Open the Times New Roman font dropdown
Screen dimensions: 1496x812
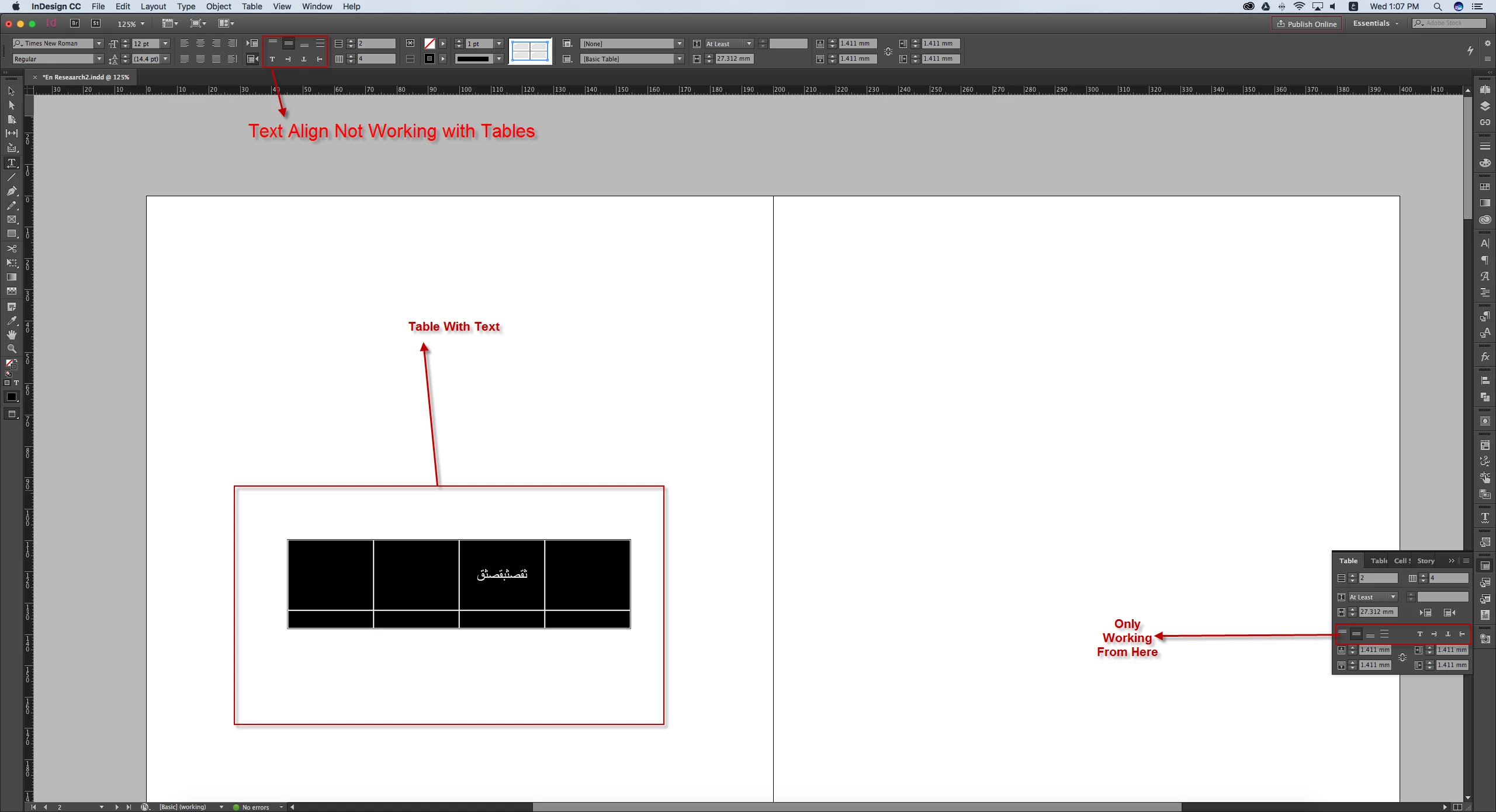point(99,43)
